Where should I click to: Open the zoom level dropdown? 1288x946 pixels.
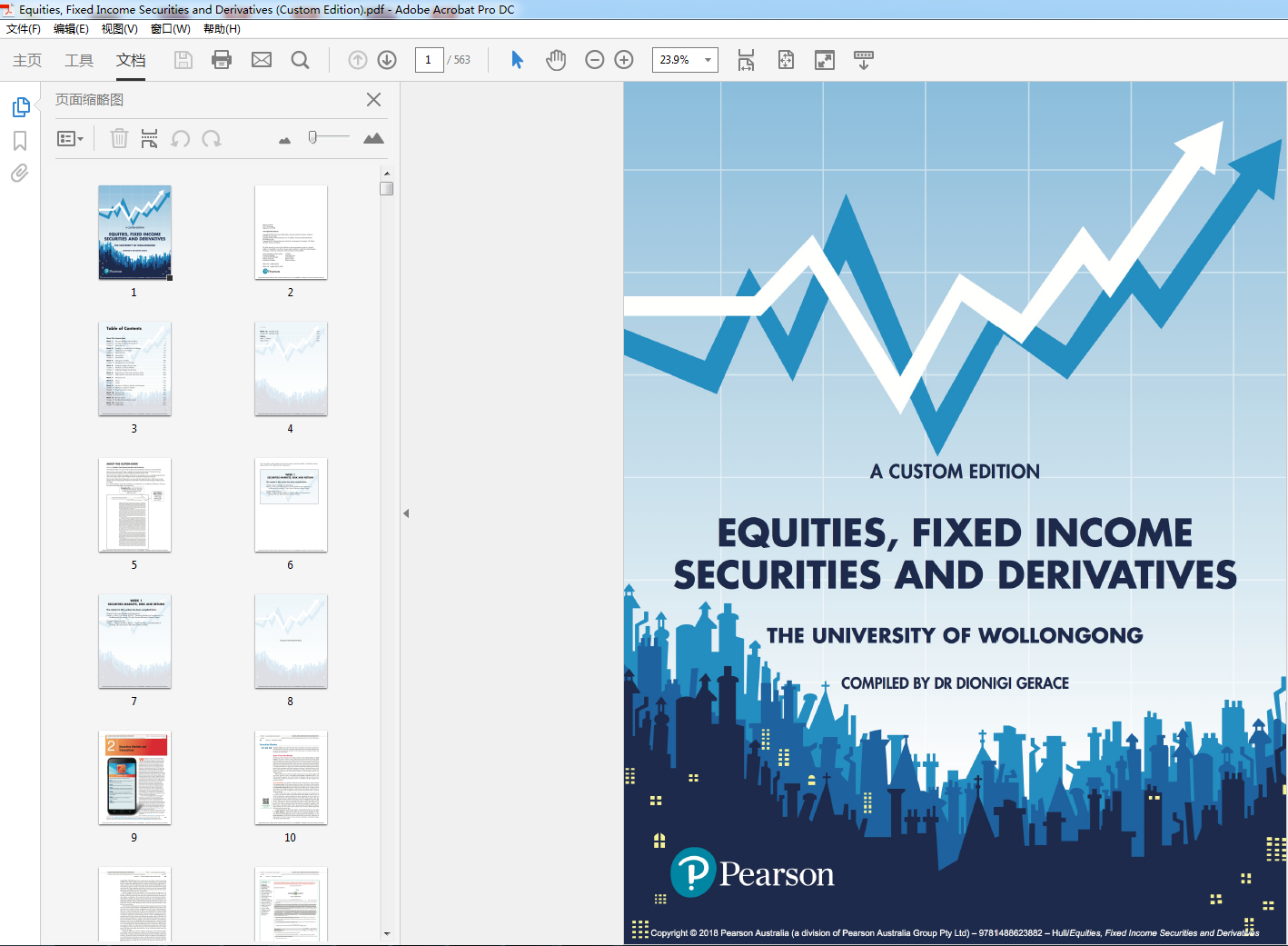708,60
